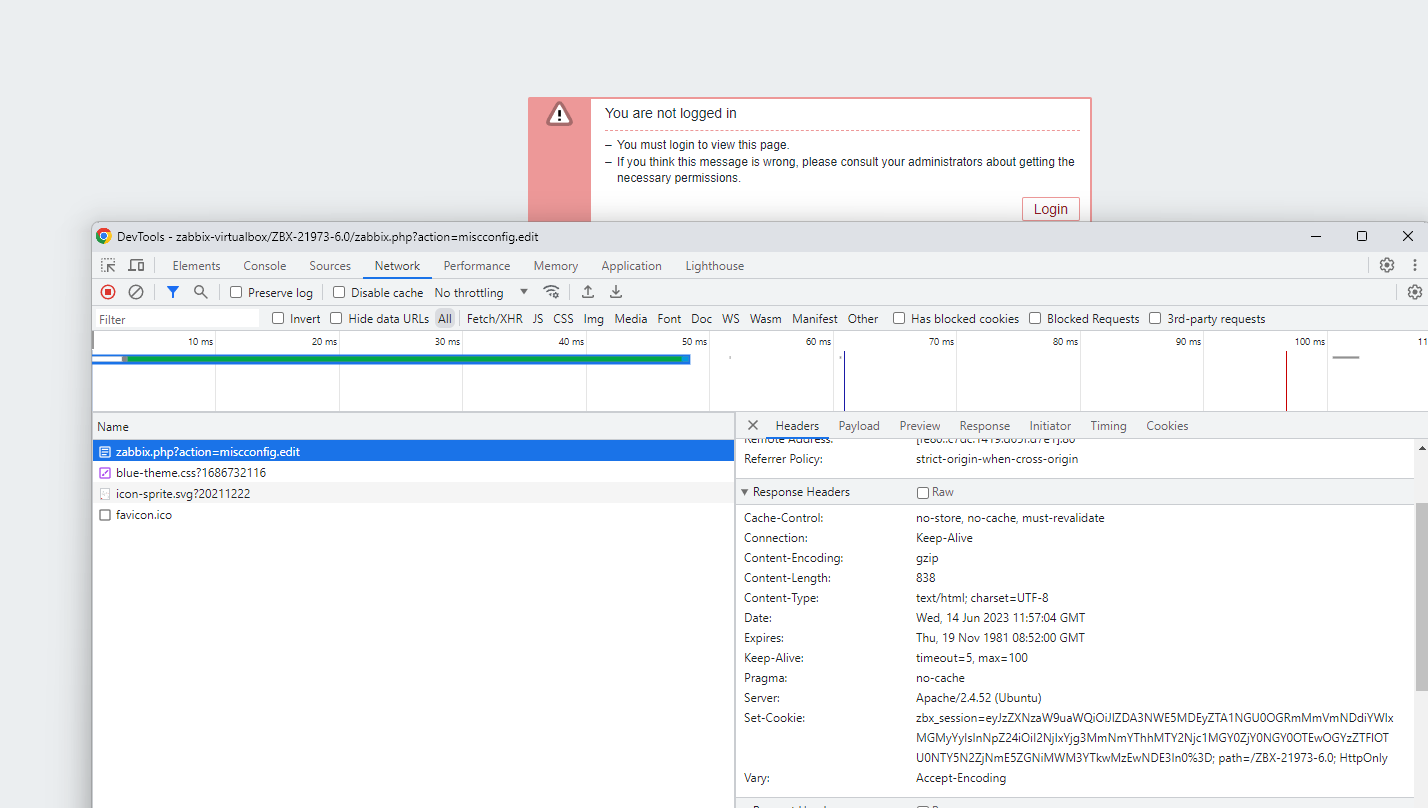1428x808 pixels.
Task: Select the Network tab
Action: pyautogui.click(x=397, y=265)
